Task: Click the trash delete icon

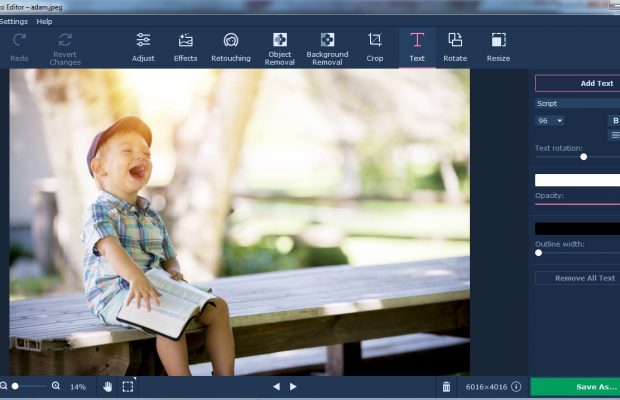Action: pyautogui.click(x=446, y=386)
